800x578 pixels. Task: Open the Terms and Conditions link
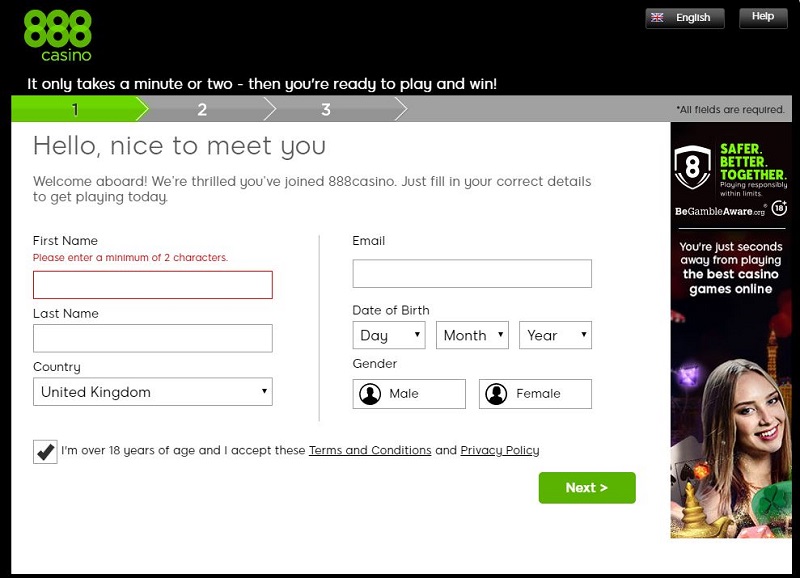click(x=370, y=450)
